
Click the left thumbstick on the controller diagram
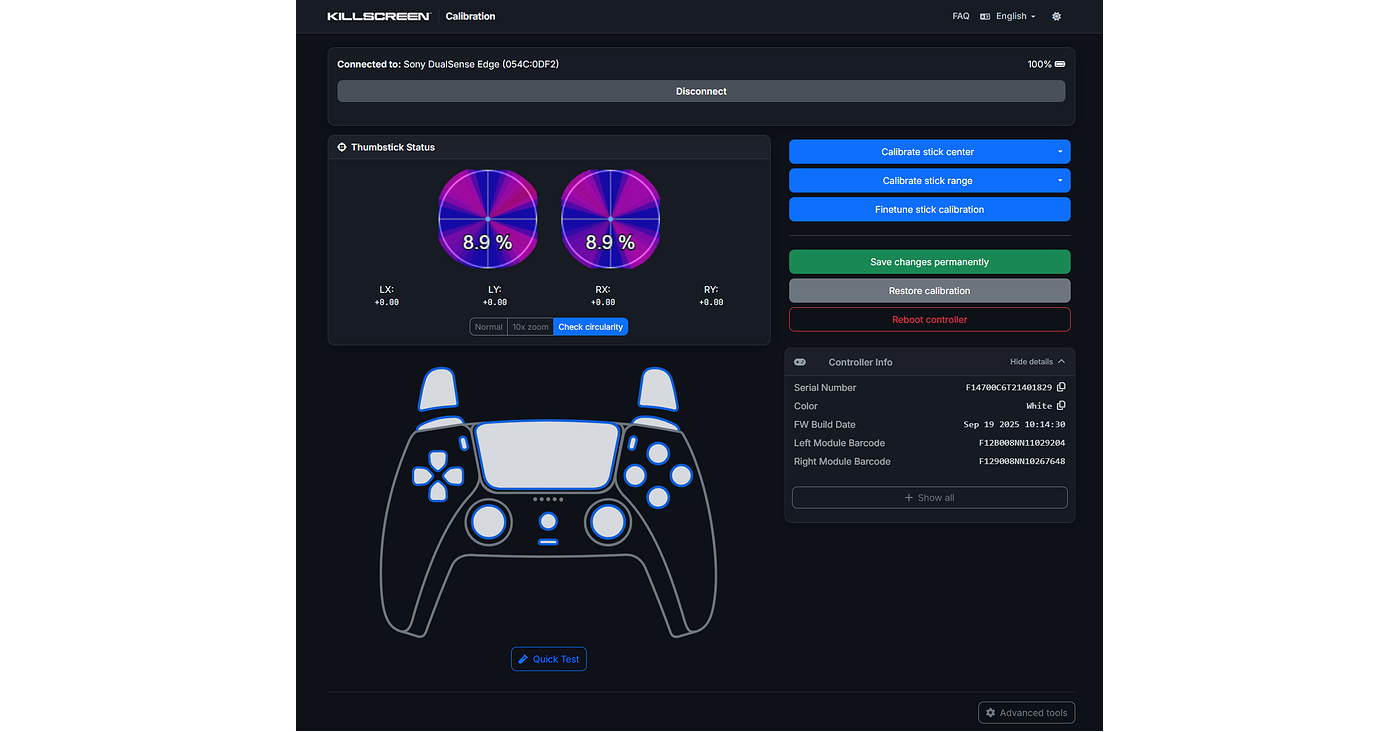pyautogui.click(x=489, y=520)
